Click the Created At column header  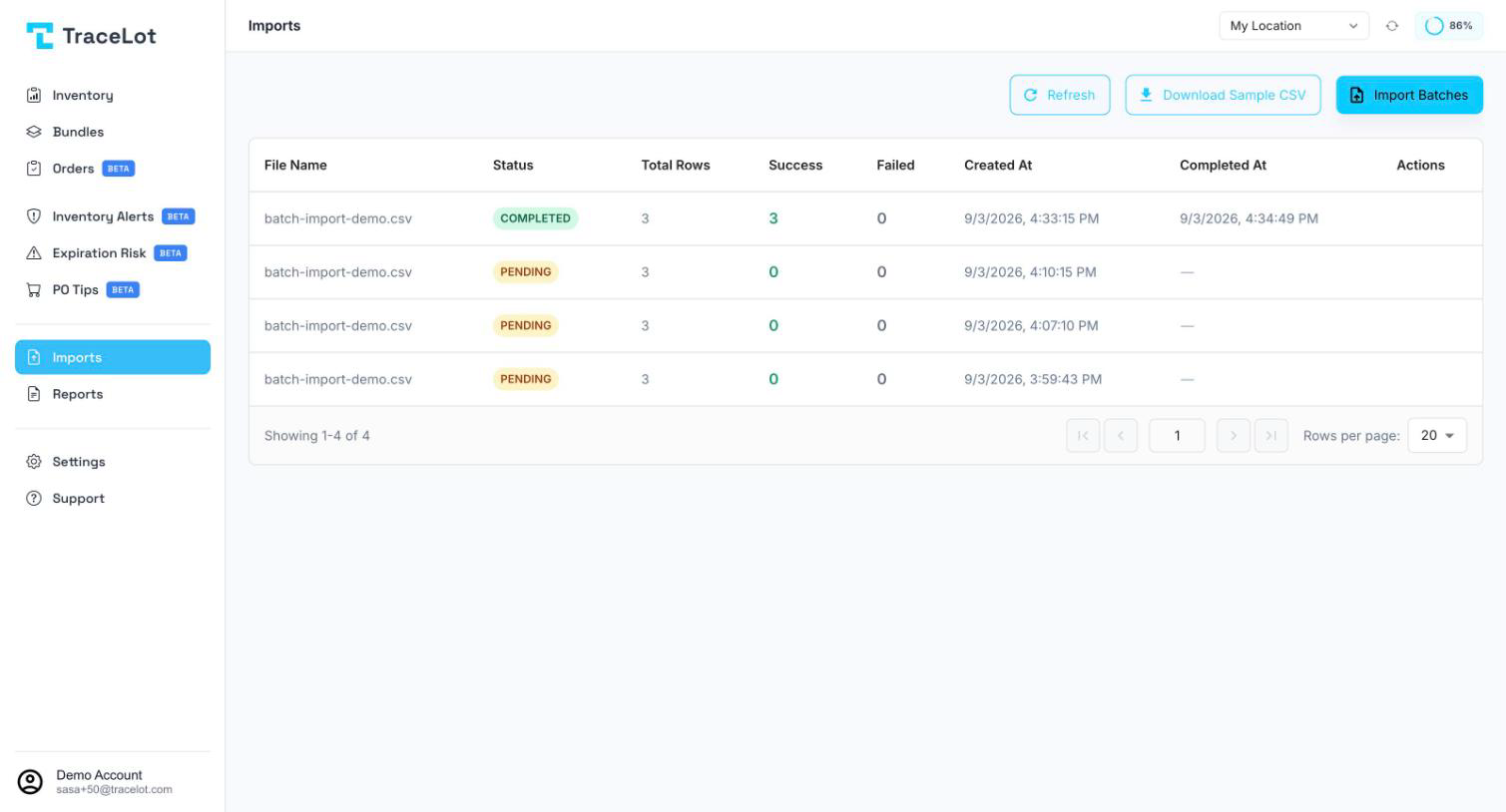click(998, 166)
